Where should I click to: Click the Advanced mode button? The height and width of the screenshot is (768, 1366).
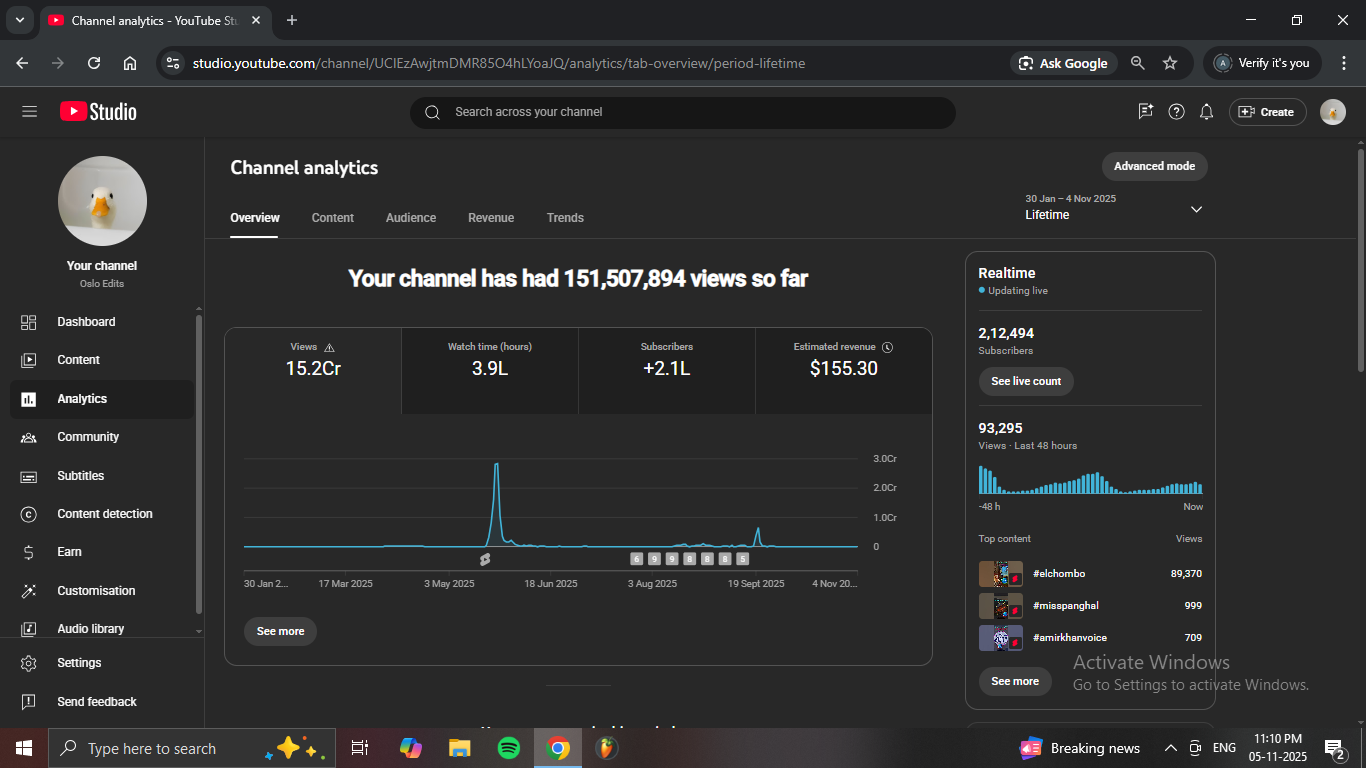(x=1154, y=166)
